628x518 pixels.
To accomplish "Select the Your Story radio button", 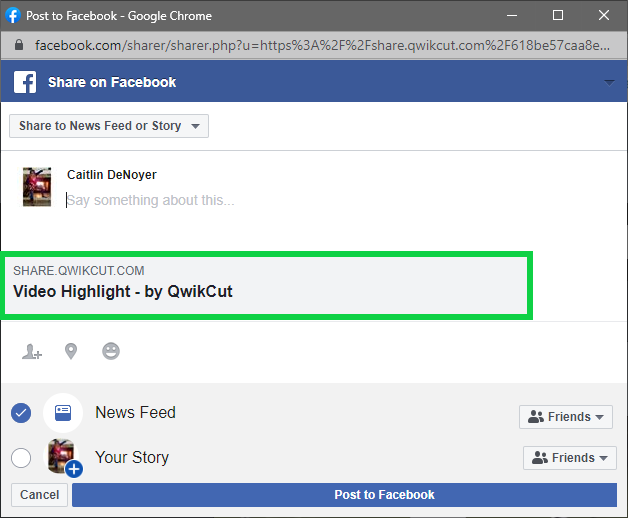I will (21, 458).
